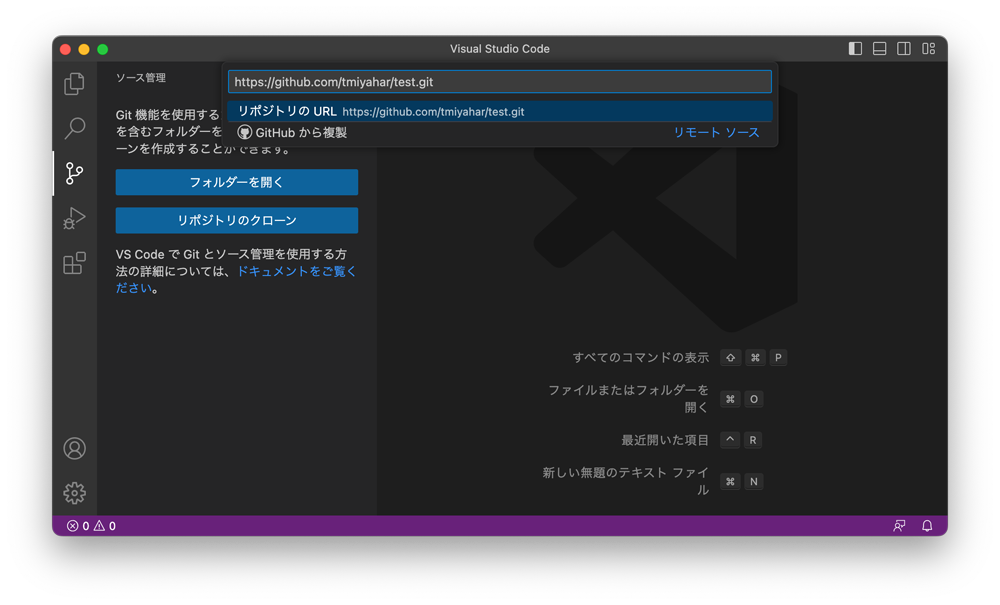This screenshot has height=605, width=1000.
Task: Open the ドキュメントをご覧ください link
Action: (x=296, y=271)
